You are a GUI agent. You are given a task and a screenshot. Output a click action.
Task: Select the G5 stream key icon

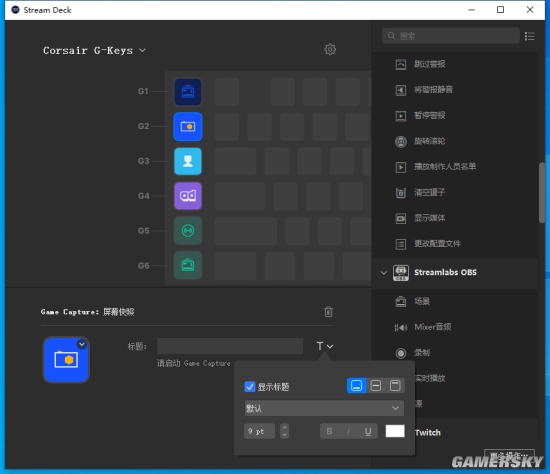[188, 231]
